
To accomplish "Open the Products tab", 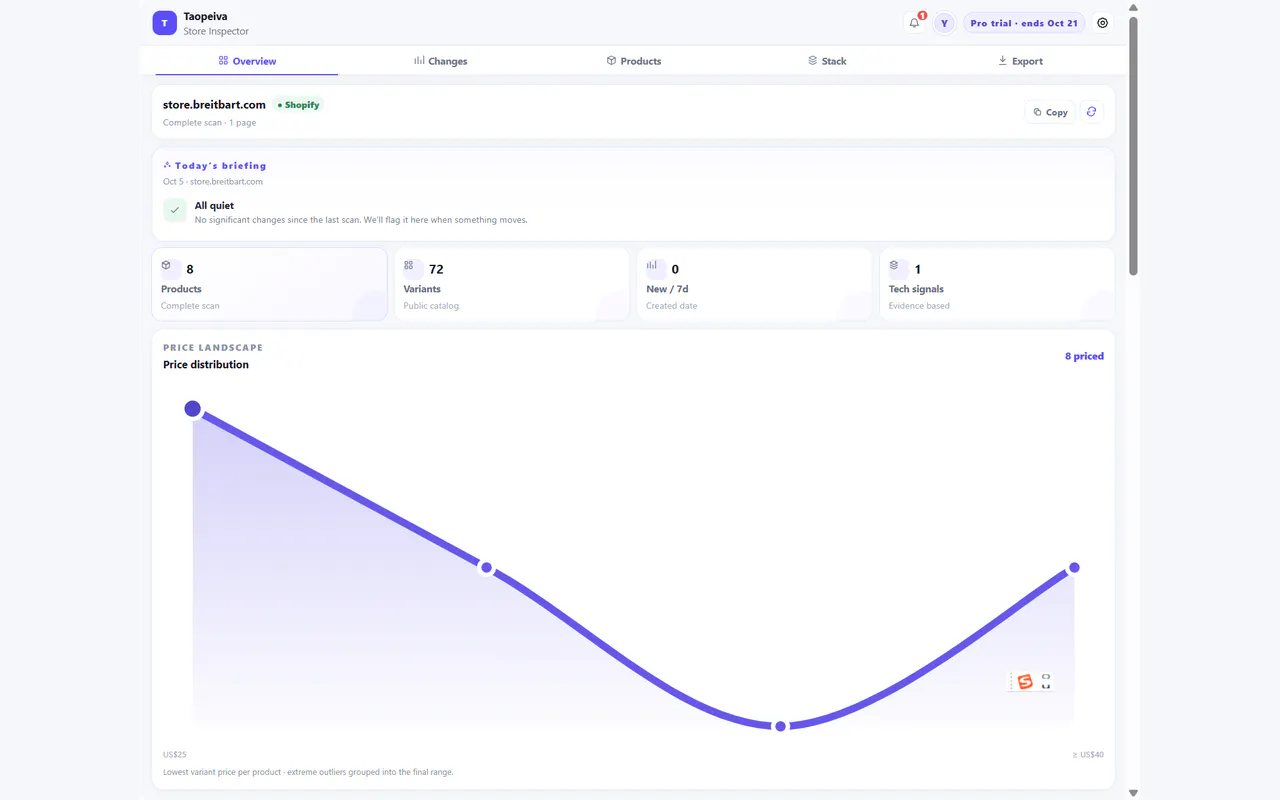I will point(633,61).
